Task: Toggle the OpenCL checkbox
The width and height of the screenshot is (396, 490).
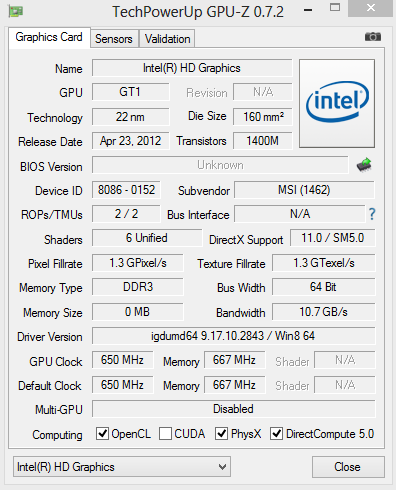Action: pos(102,434)
